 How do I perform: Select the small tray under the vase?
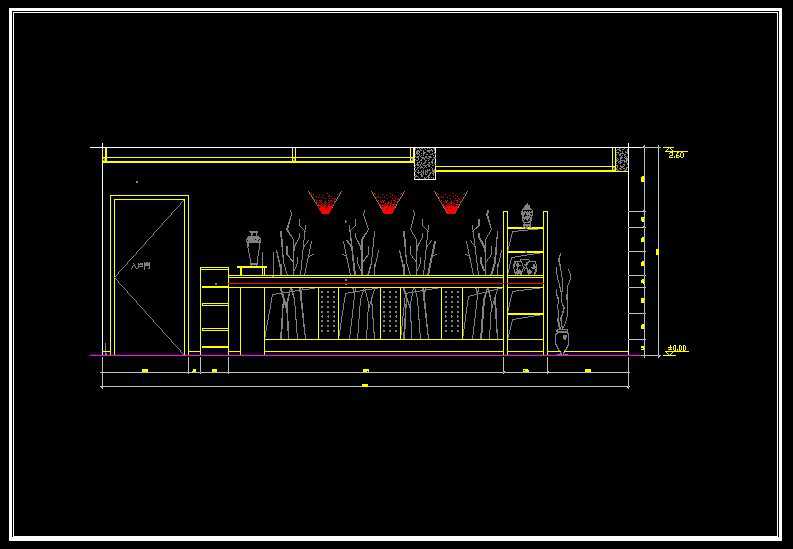253,270
